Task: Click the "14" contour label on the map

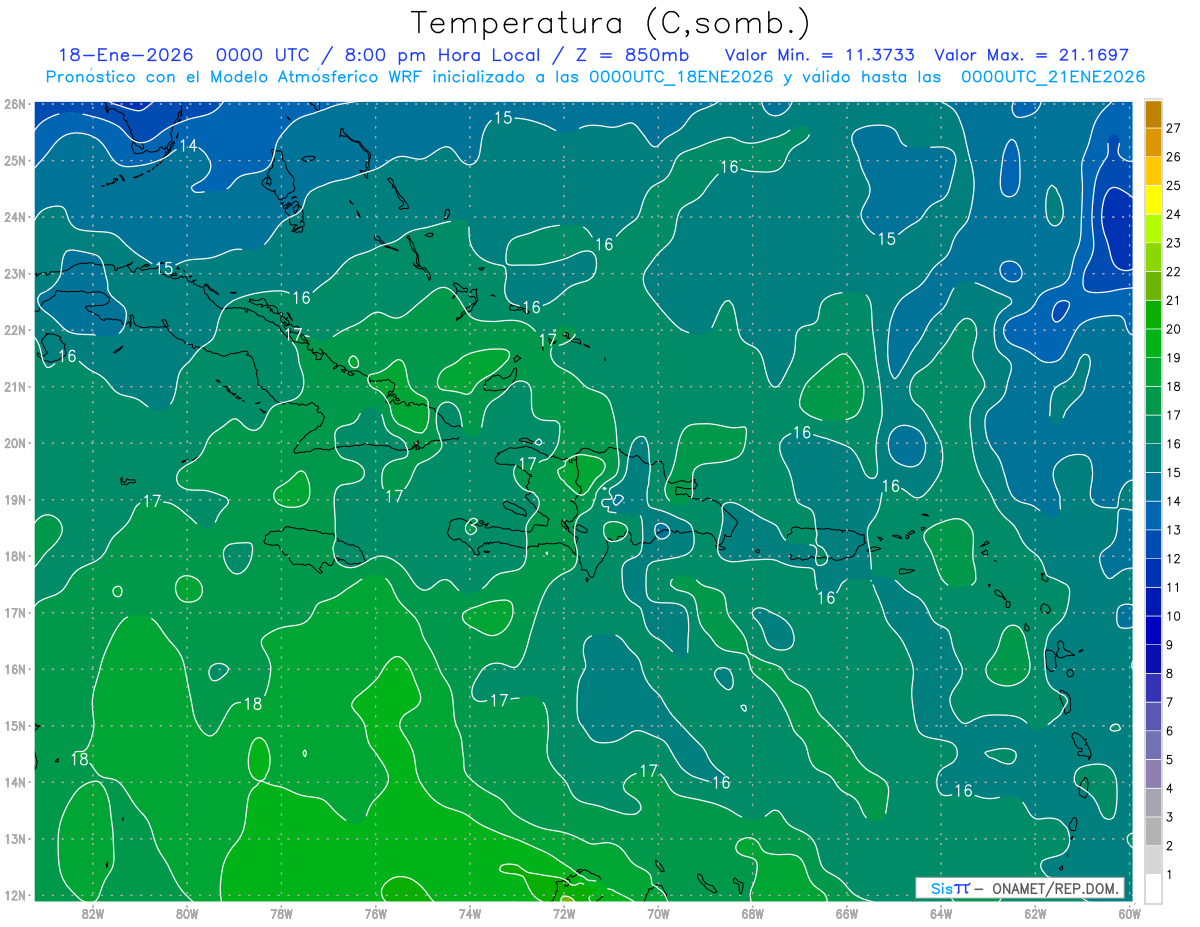Action: click(187, 146)
